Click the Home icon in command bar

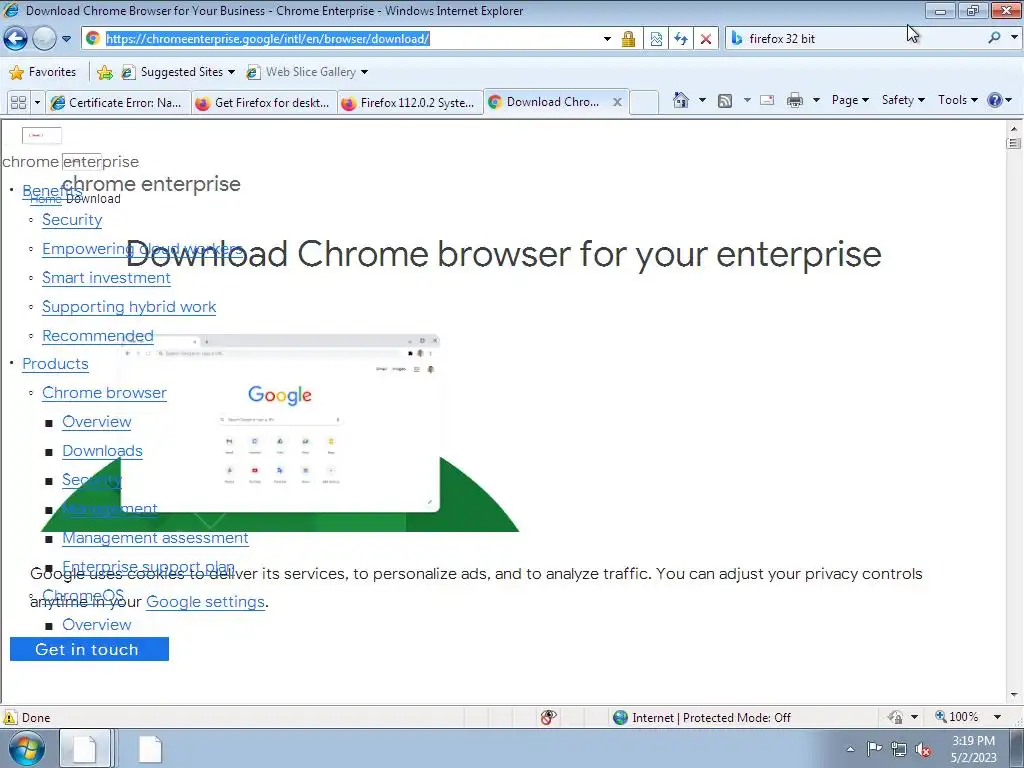point(680,100)
